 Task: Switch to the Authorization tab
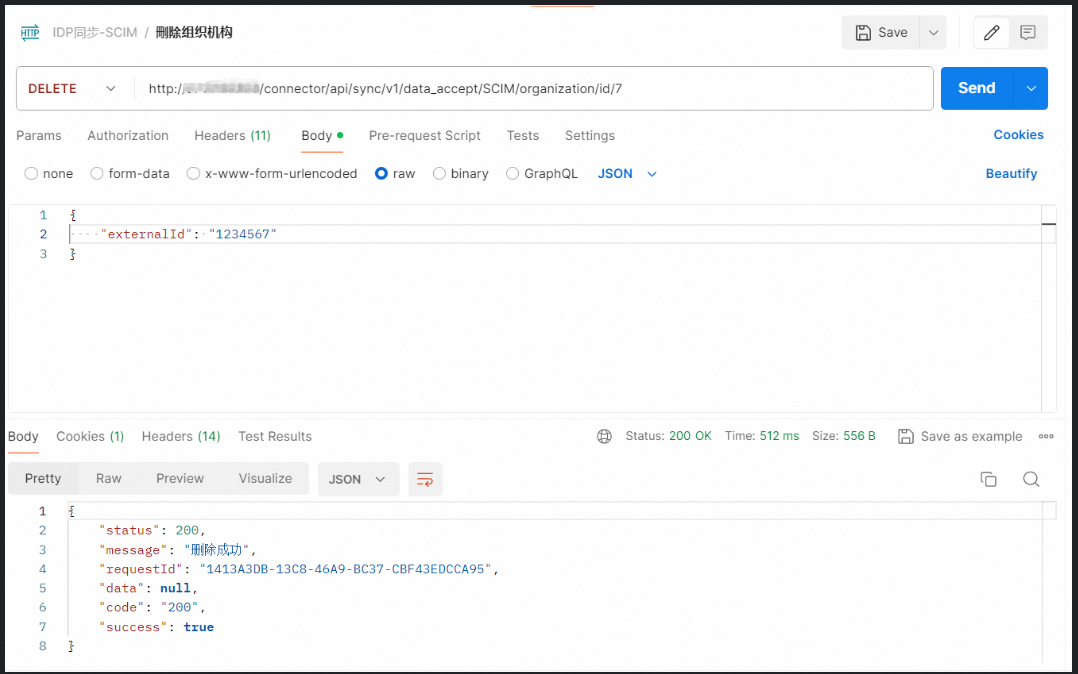point(128,136)
